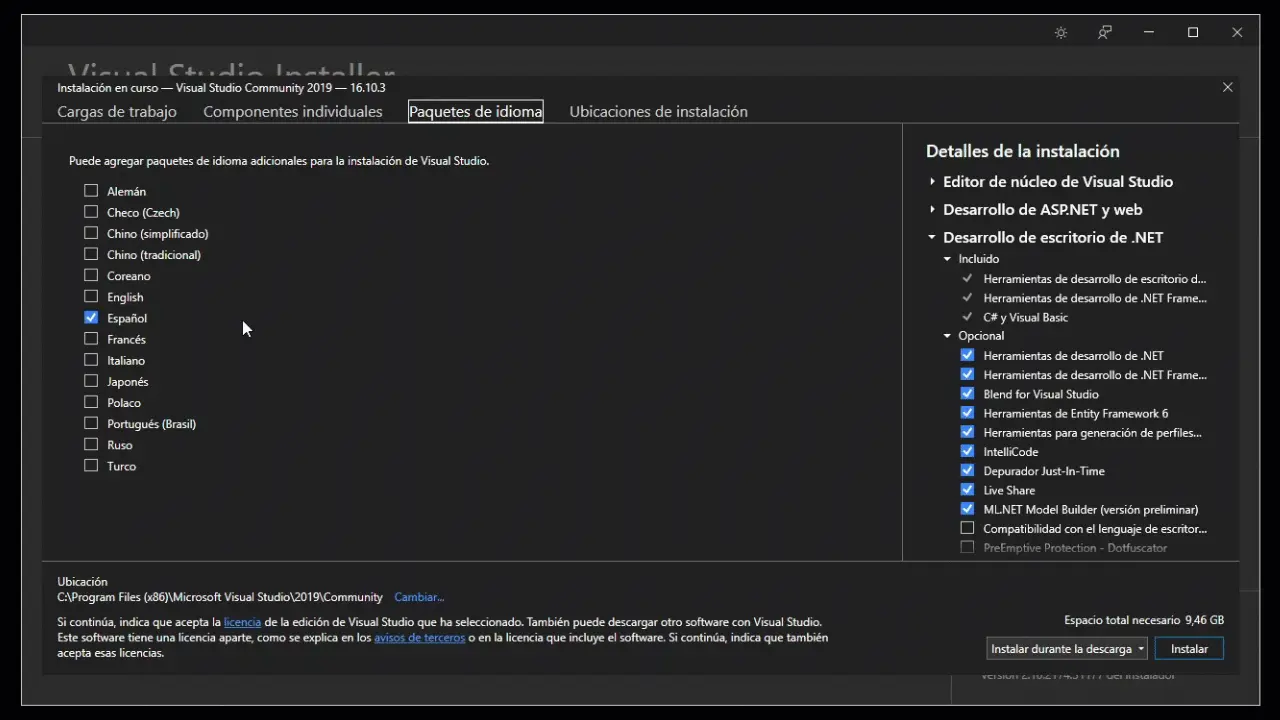The width and height of the screenshot is (1280, 720).
Task: Collapse the Opcional components section
Action: coord(948,336)
